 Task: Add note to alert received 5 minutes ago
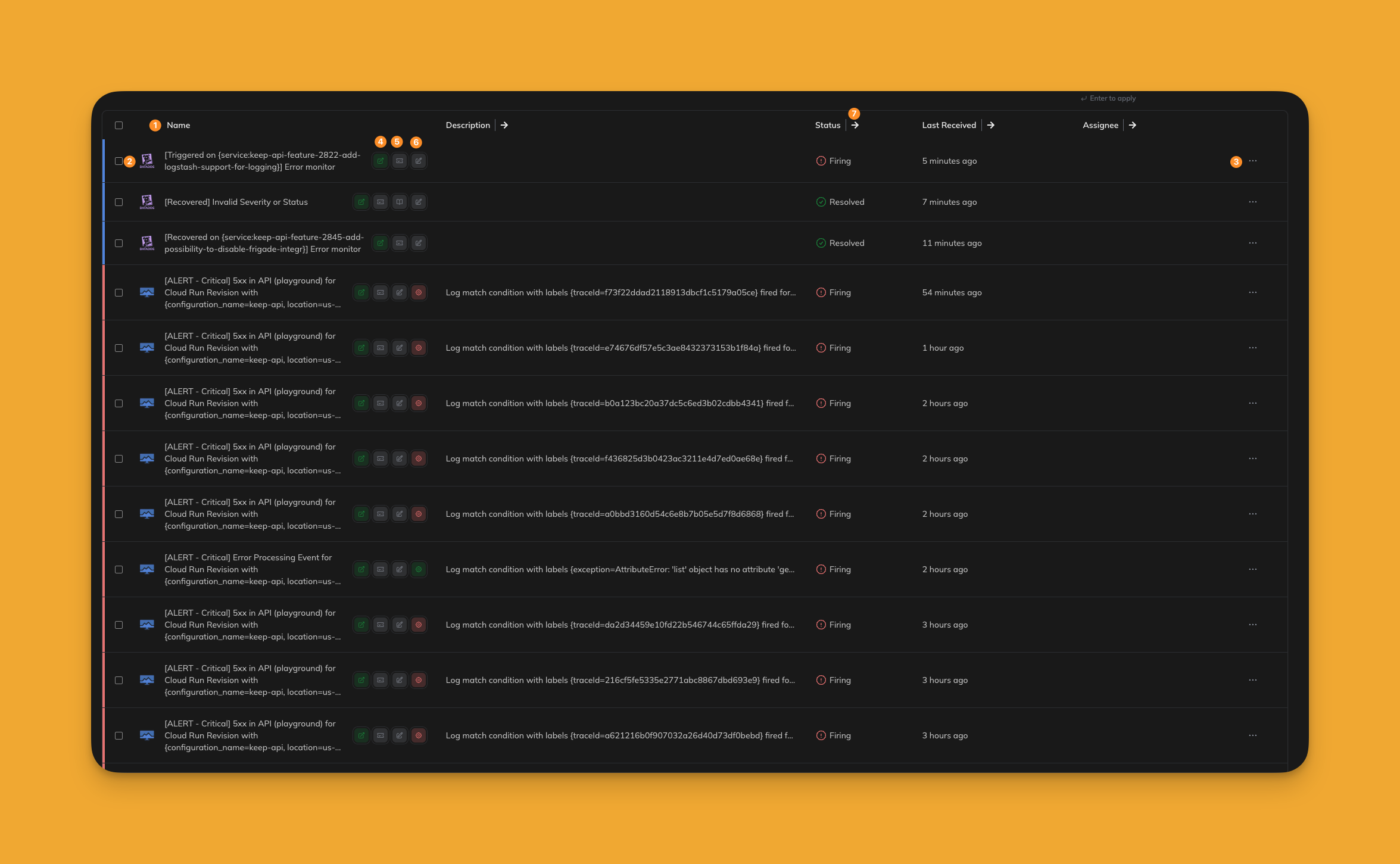coord(418,161)
